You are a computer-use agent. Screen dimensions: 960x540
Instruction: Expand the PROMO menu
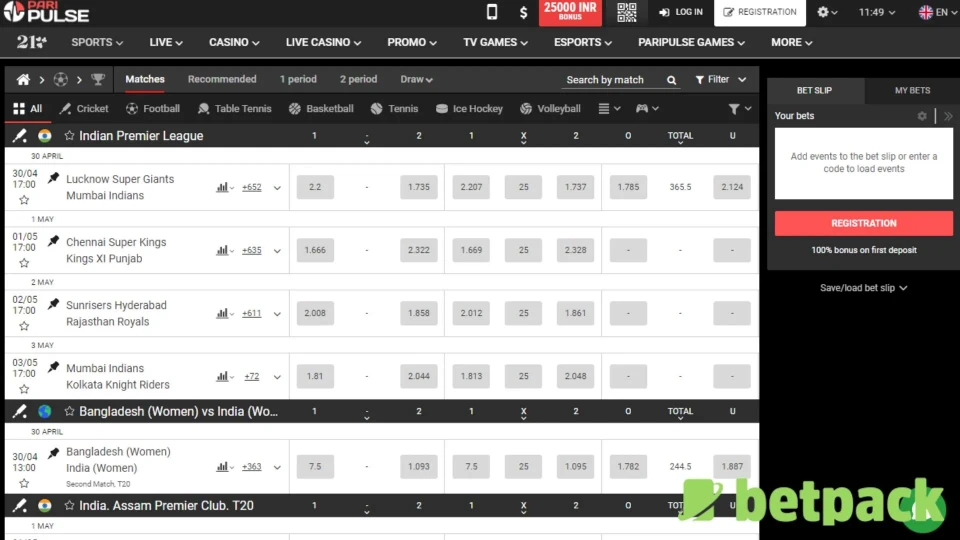coord(411,42)
